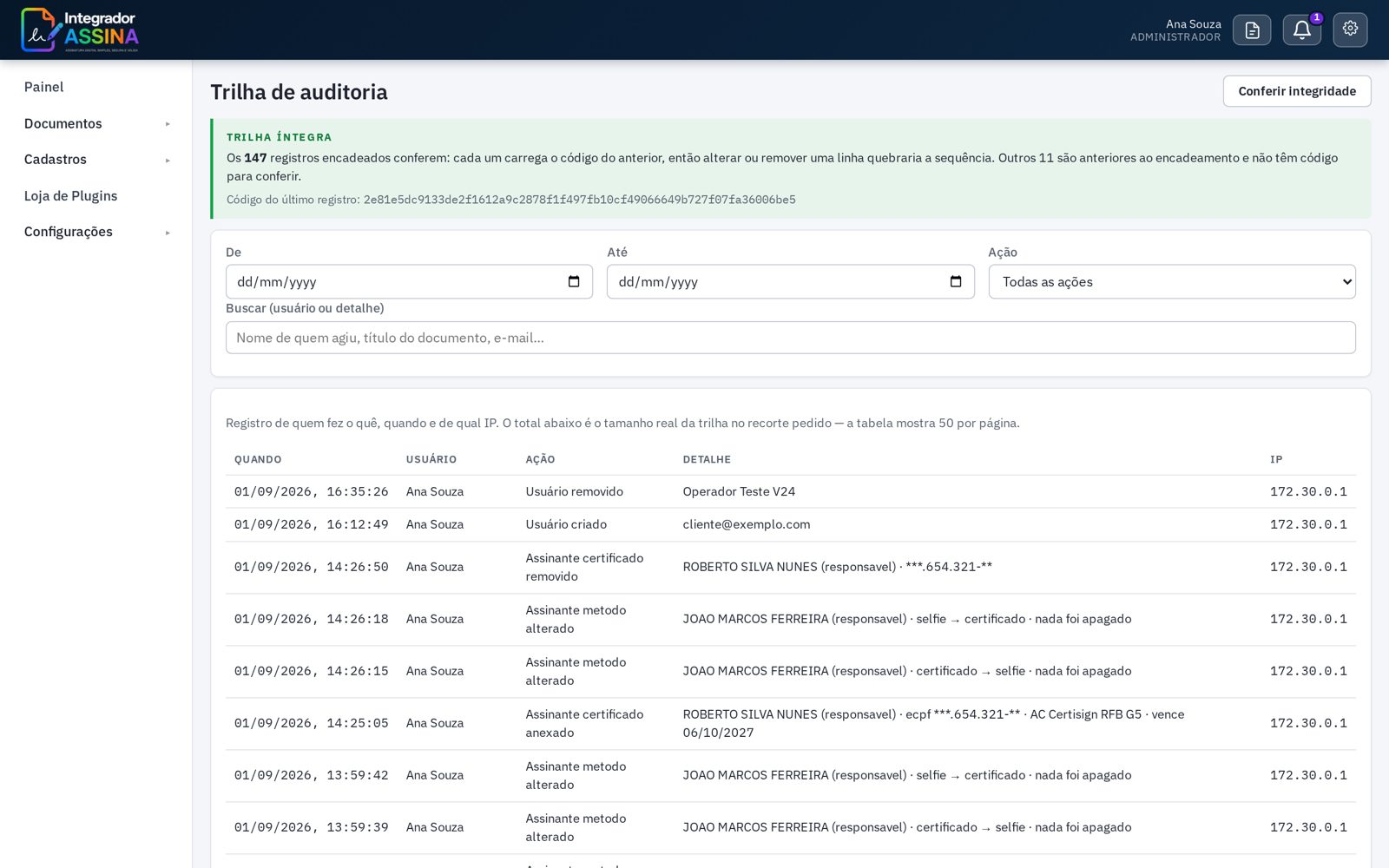The height and width of the screenshot is (868, 1389).
Task: Click the AC Certisign RFB G5 detail cell
Action: pos(933,723)
